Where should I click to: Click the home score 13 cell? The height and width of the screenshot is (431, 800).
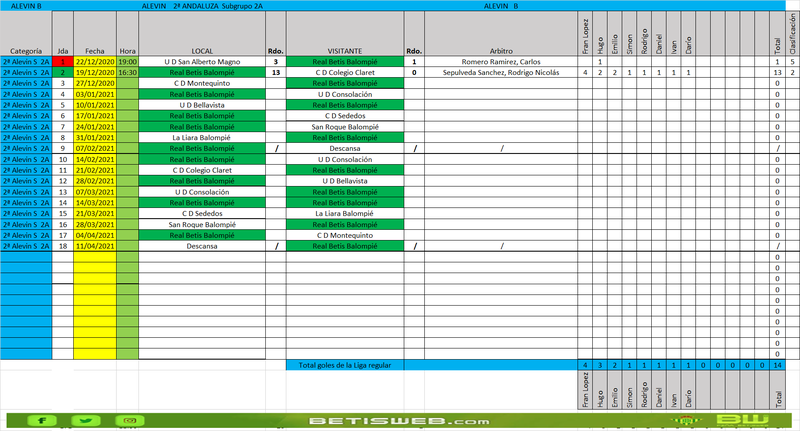click(276, 72)
